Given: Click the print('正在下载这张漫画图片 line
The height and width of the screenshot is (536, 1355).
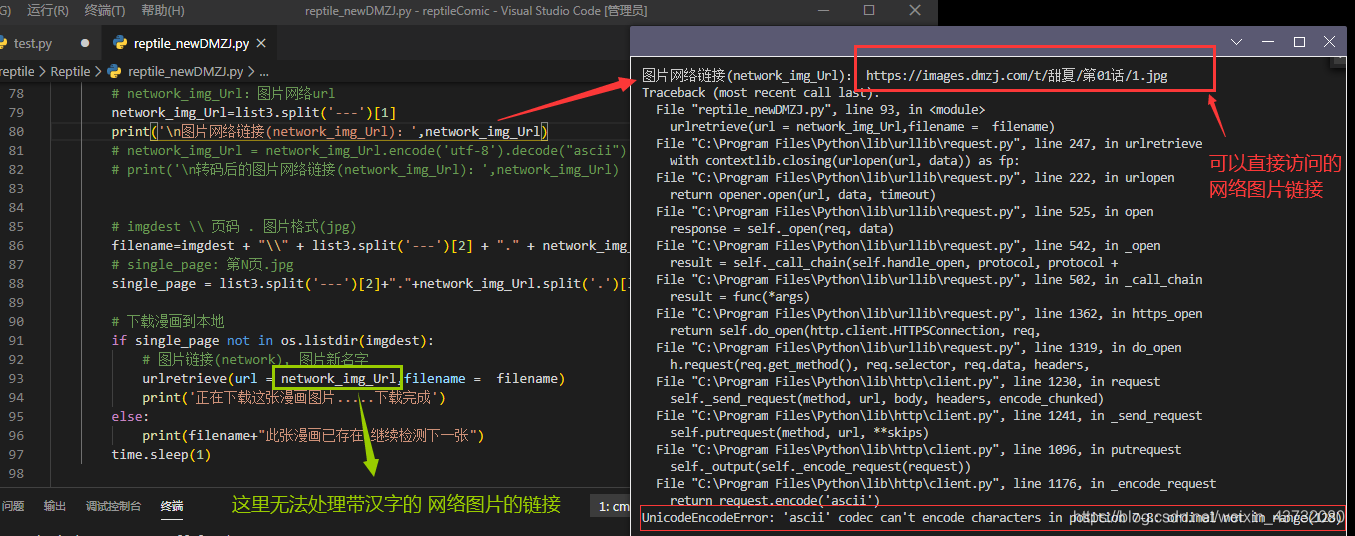Looking at the screenshot, I should click(x=294, y=397).
